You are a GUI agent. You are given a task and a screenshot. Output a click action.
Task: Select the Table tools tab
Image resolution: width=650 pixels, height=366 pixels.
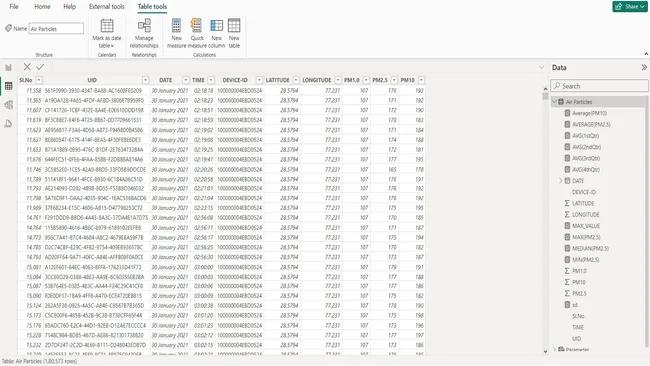click(x=152, y=7)
